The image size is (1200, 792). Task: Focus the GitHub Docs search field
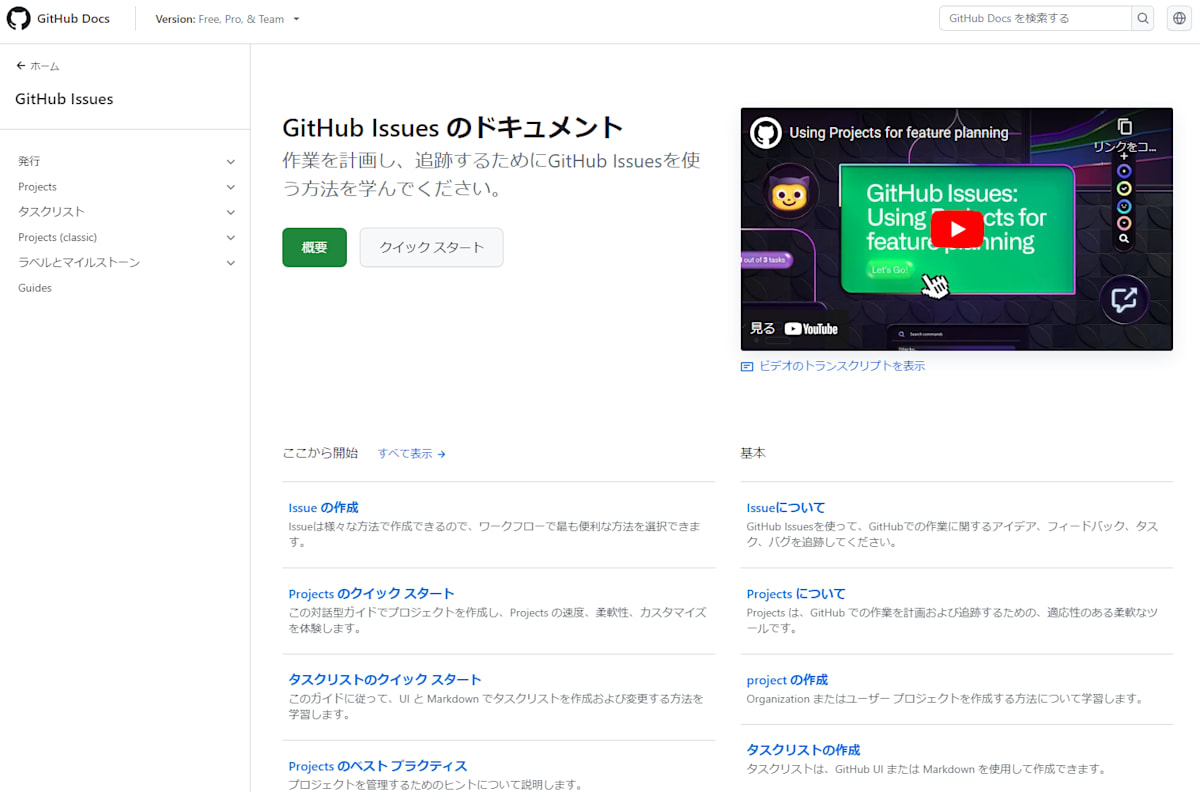(1035, 18)
